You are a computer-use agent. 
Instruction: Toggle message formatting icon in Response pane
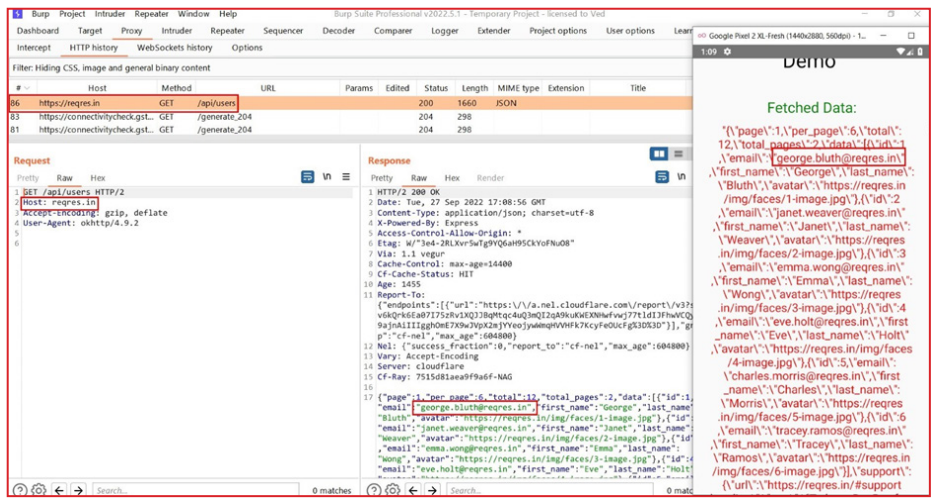662,177
